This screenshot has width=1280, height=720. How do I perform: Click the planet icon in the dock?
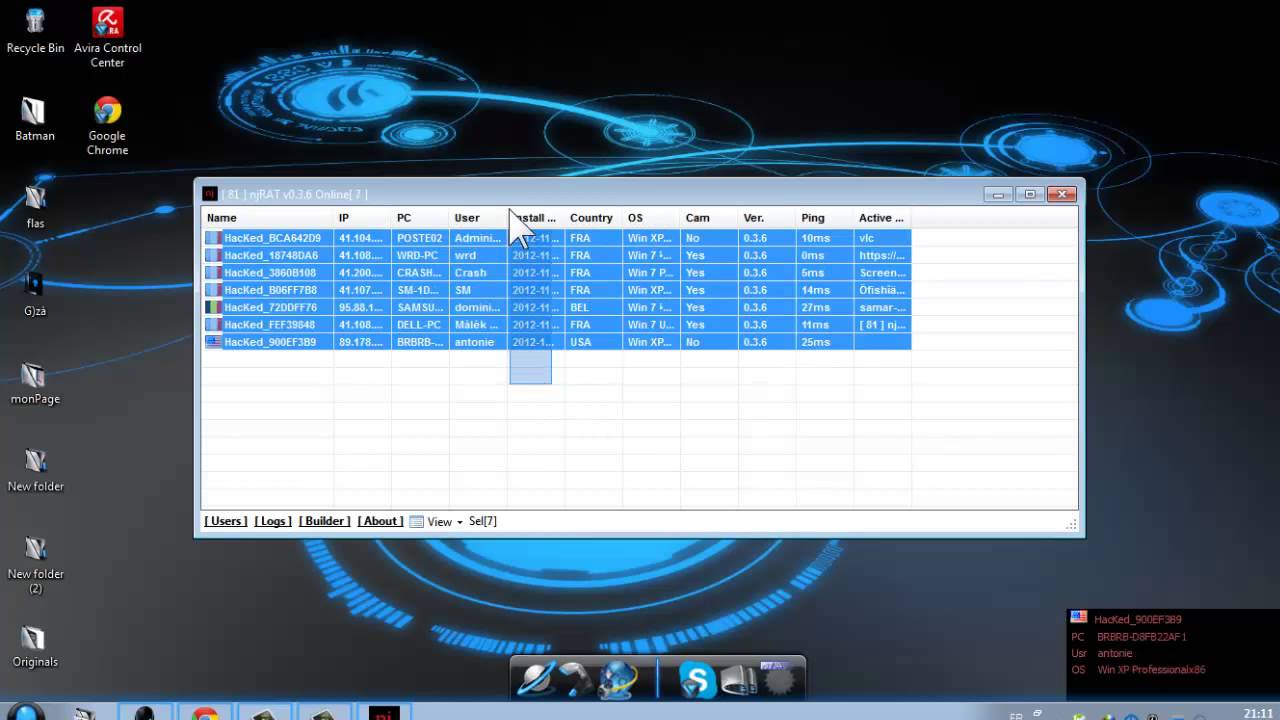pos(536,680)
